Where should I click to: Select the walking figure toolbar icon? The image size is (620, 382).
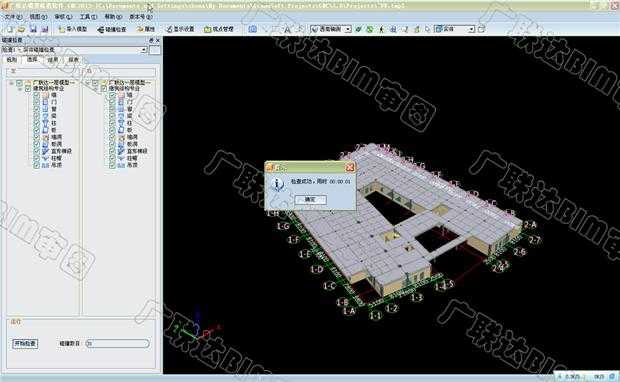pyautogui.click(x=382, y=29)
